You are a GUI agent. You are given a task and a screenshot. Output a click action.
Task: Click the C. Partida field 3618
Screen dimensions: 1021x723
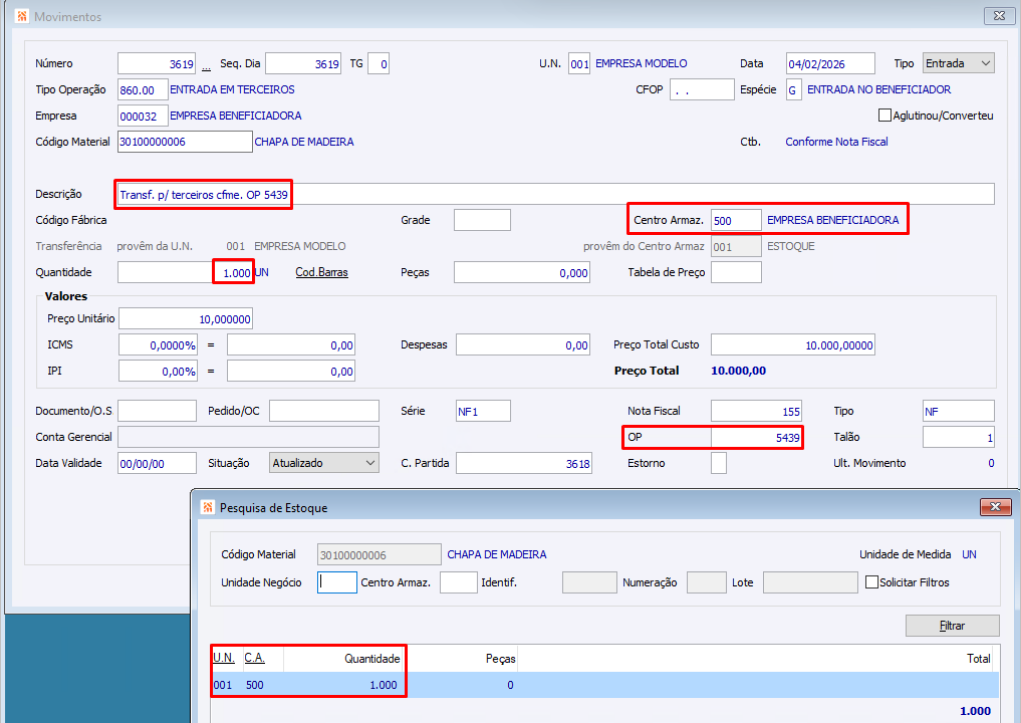pos(524,463)
